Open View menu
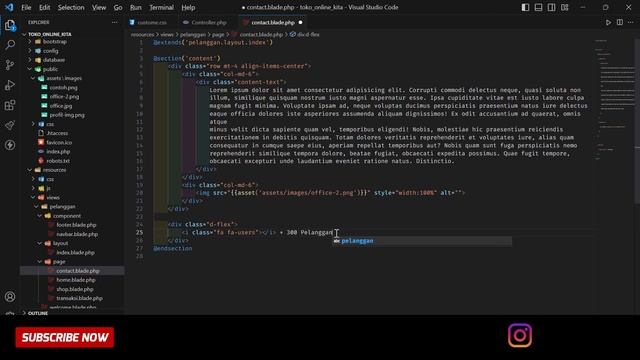The height and width of the screenshot is (360, 640). 99,7
